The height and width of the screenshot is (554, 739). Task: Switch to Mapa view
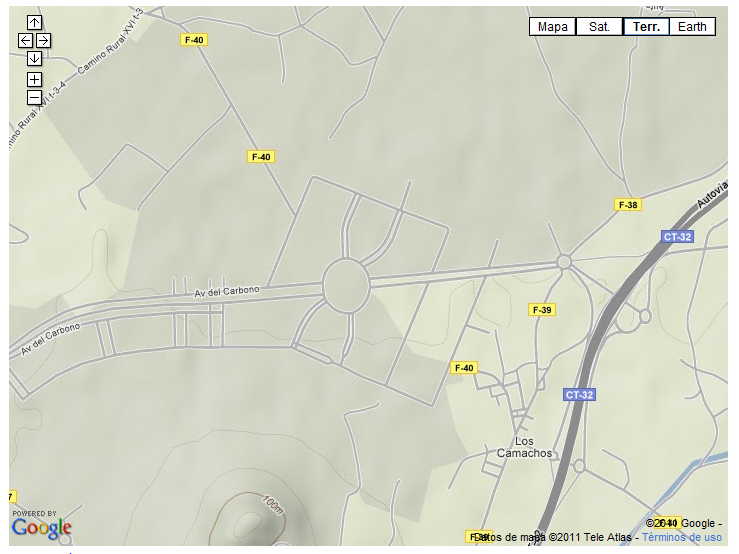(552, 27)
